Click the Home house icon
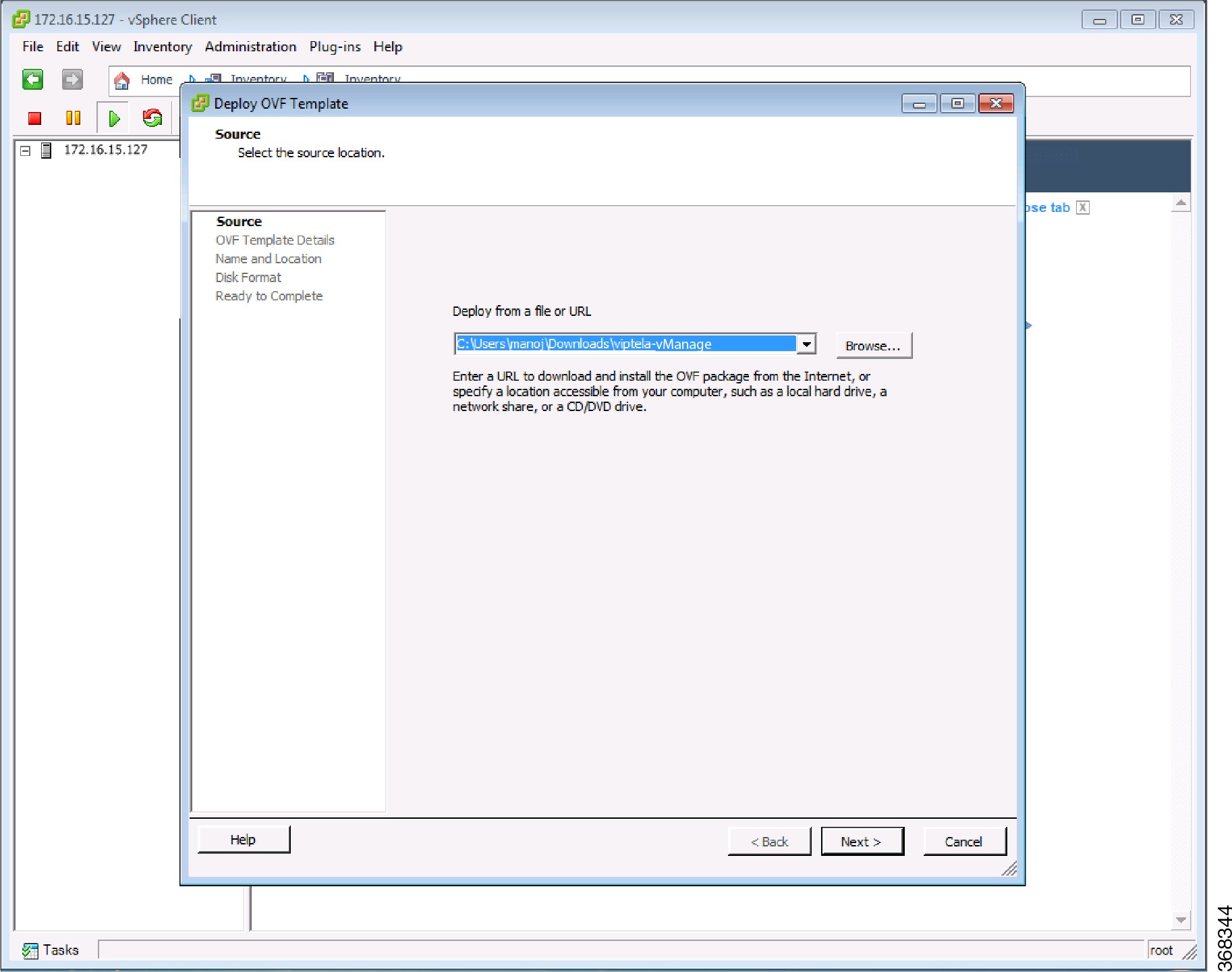 pos(121,80)
